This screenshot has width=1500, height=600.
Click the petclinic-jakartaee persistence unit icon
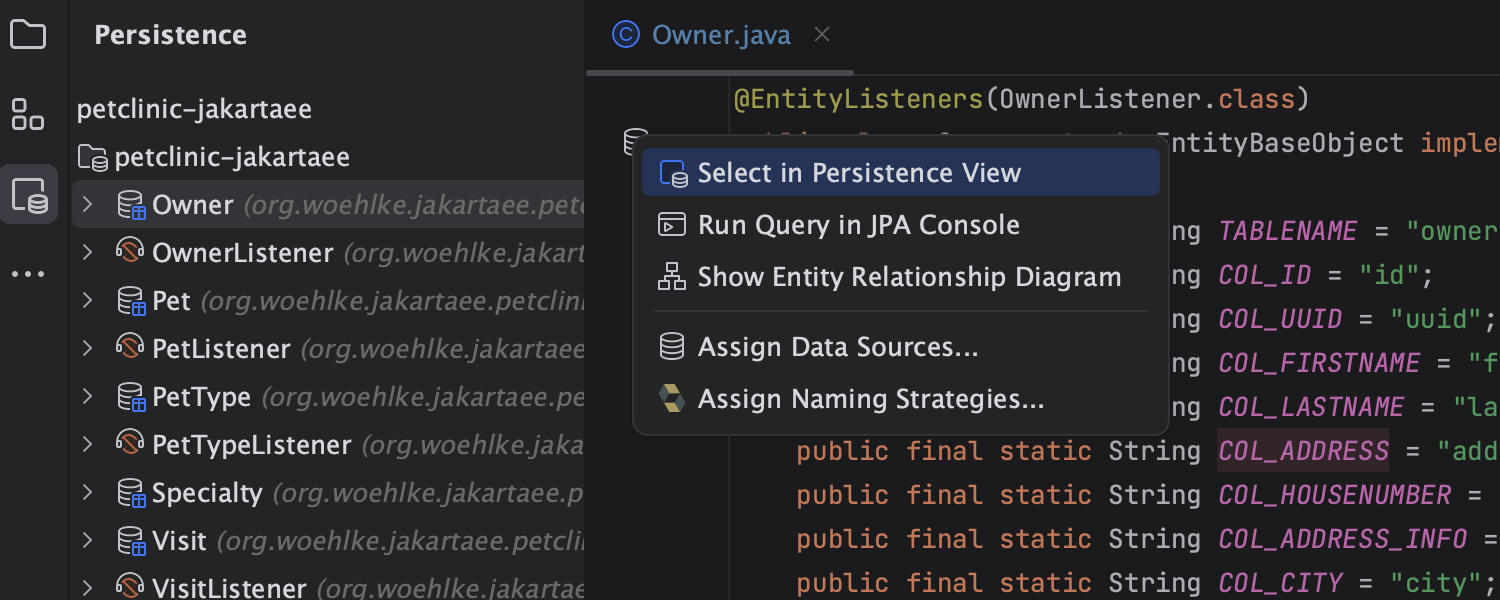point(92,157)
